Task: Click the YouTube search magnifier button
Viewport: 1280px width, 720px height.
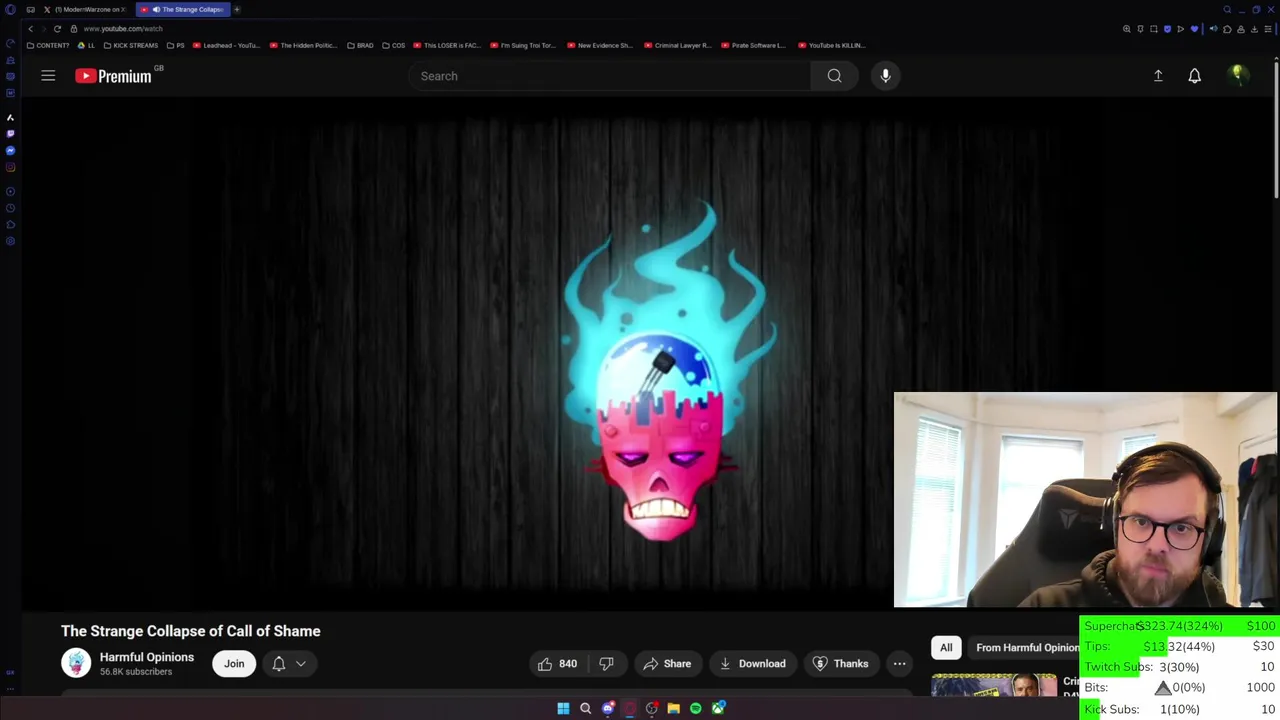Action: [834, 76]
